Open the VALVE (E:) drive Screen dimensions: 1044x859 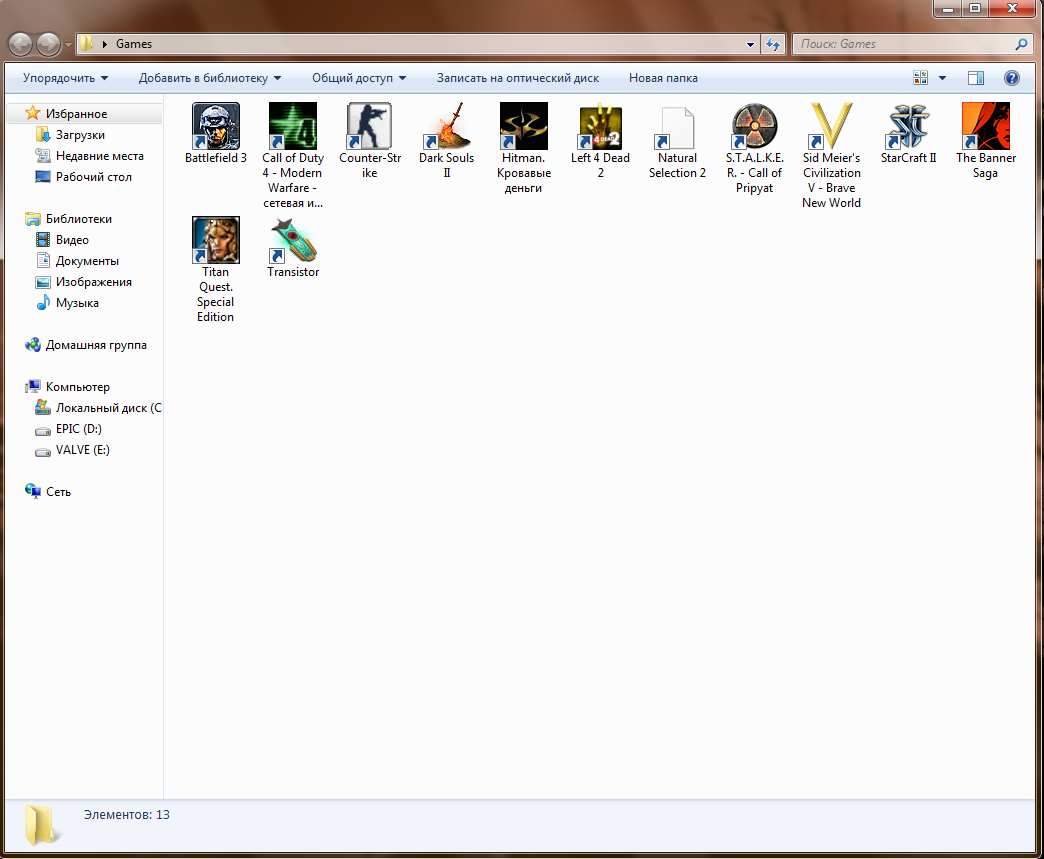coord(83,450)
